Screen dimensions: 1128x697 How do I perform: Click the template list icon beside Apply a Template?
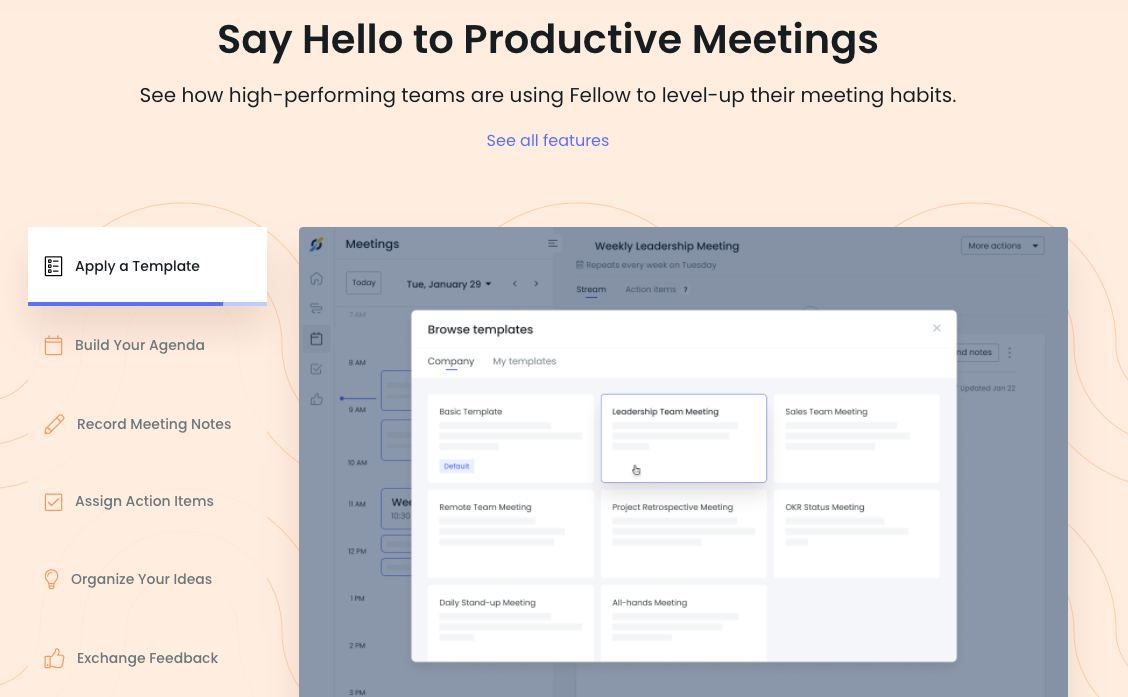53,266
